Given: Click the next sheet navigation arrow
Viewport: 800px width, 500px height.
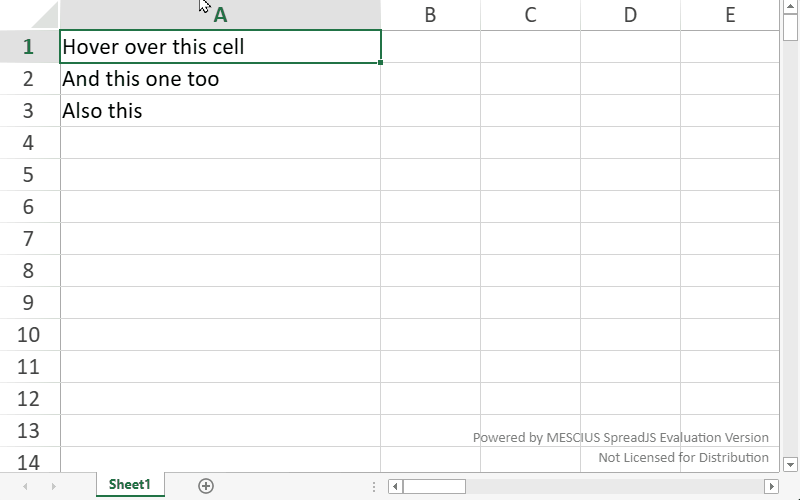Looking at the screenshot, I should pos(53,486).
